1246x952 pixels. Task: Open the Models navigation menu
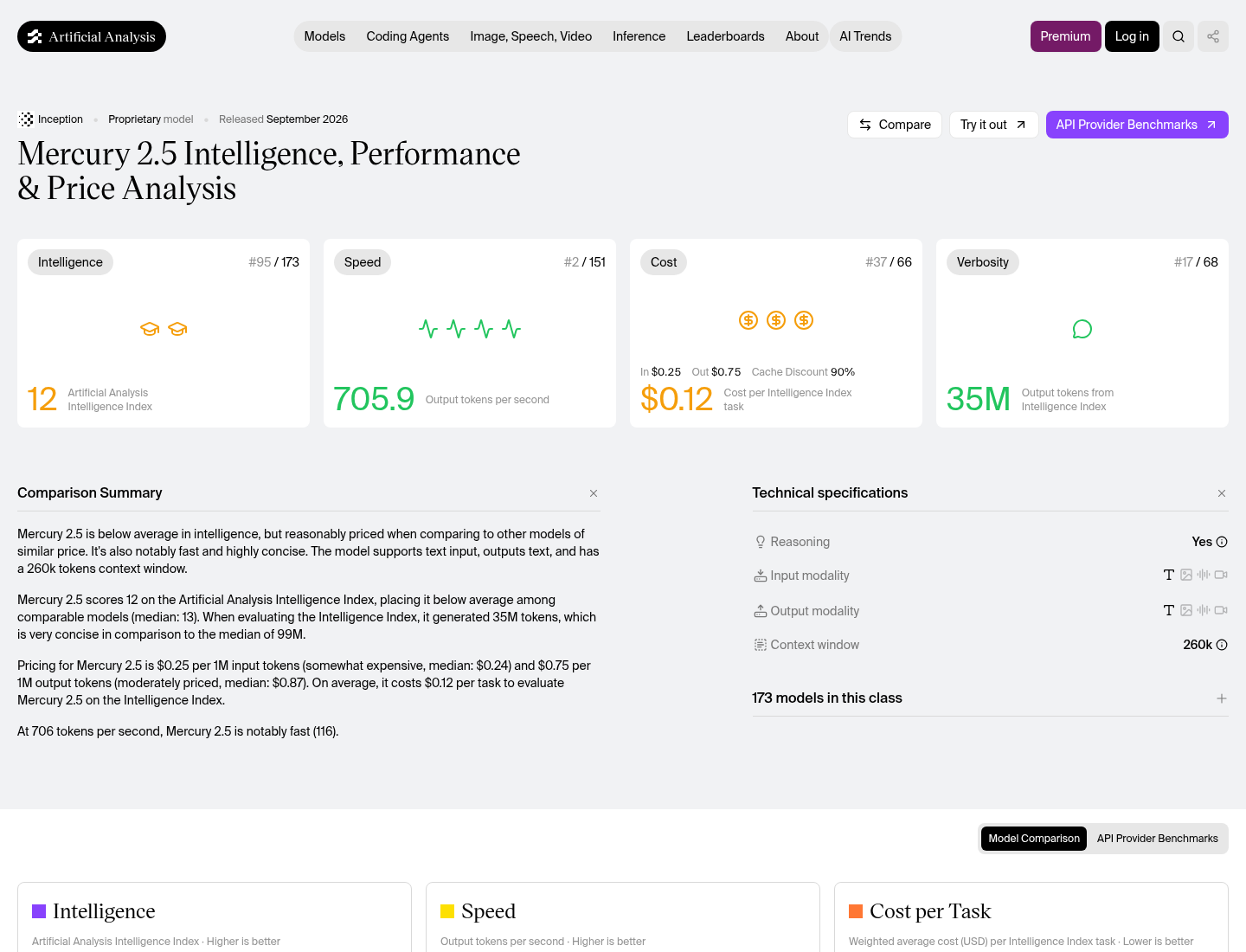tap(324, 36)
